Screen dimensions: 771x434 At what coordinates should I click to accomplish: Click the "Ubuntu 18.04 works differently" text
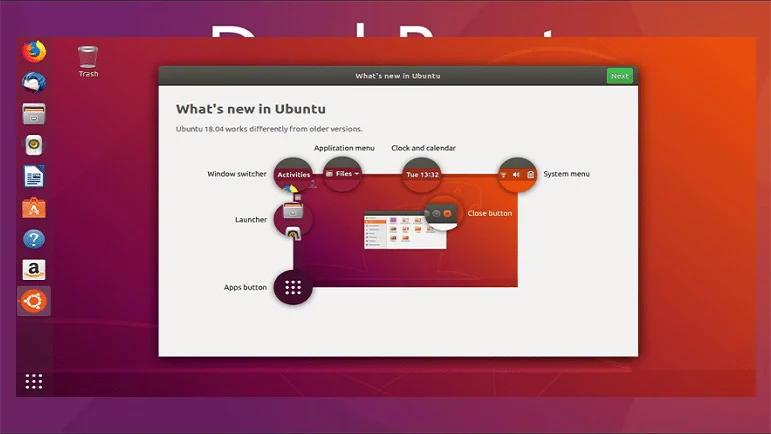point(269,129)
